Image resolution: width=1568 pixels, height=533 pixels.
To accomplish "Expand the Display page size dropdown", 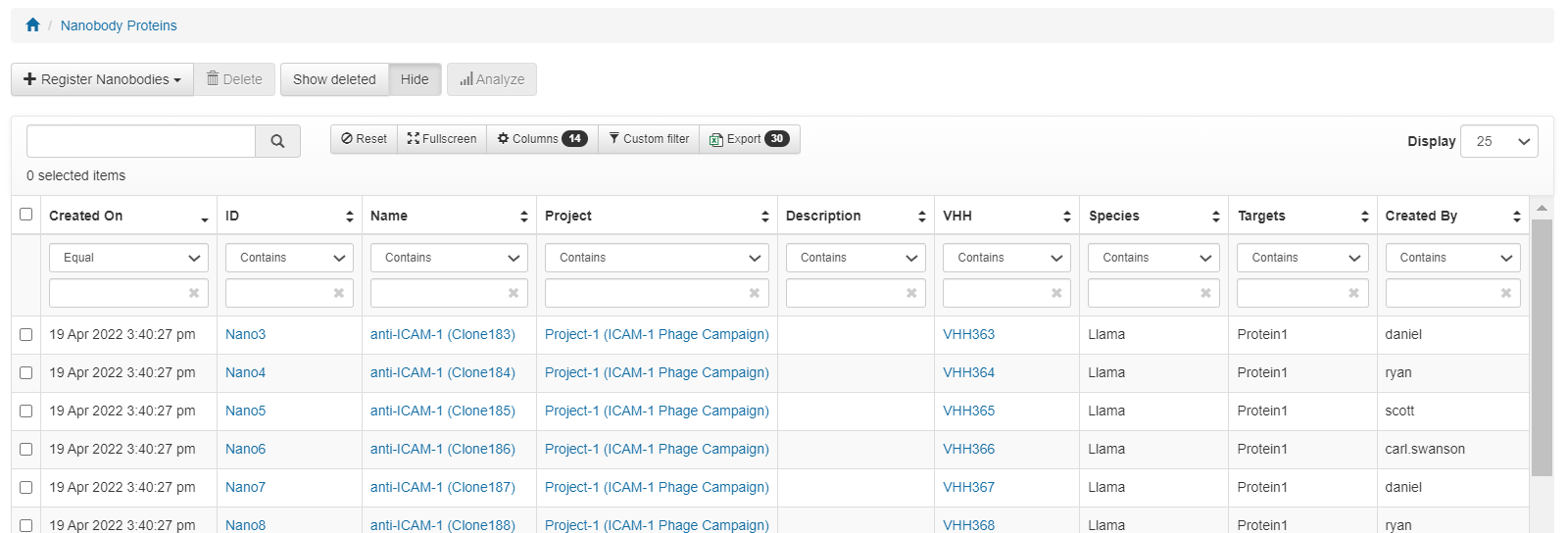I will tap(1498, 141).
